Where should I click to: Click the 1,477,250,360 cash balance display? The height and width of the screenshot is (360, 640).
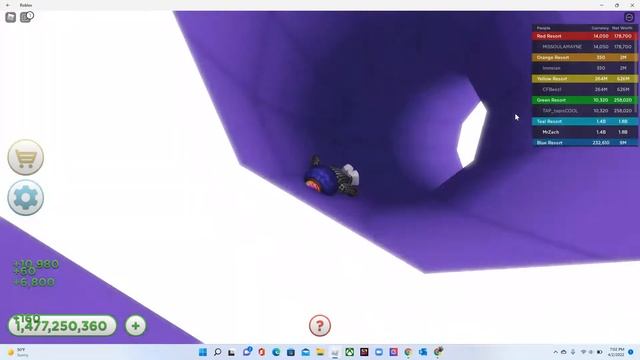point(62,326)
